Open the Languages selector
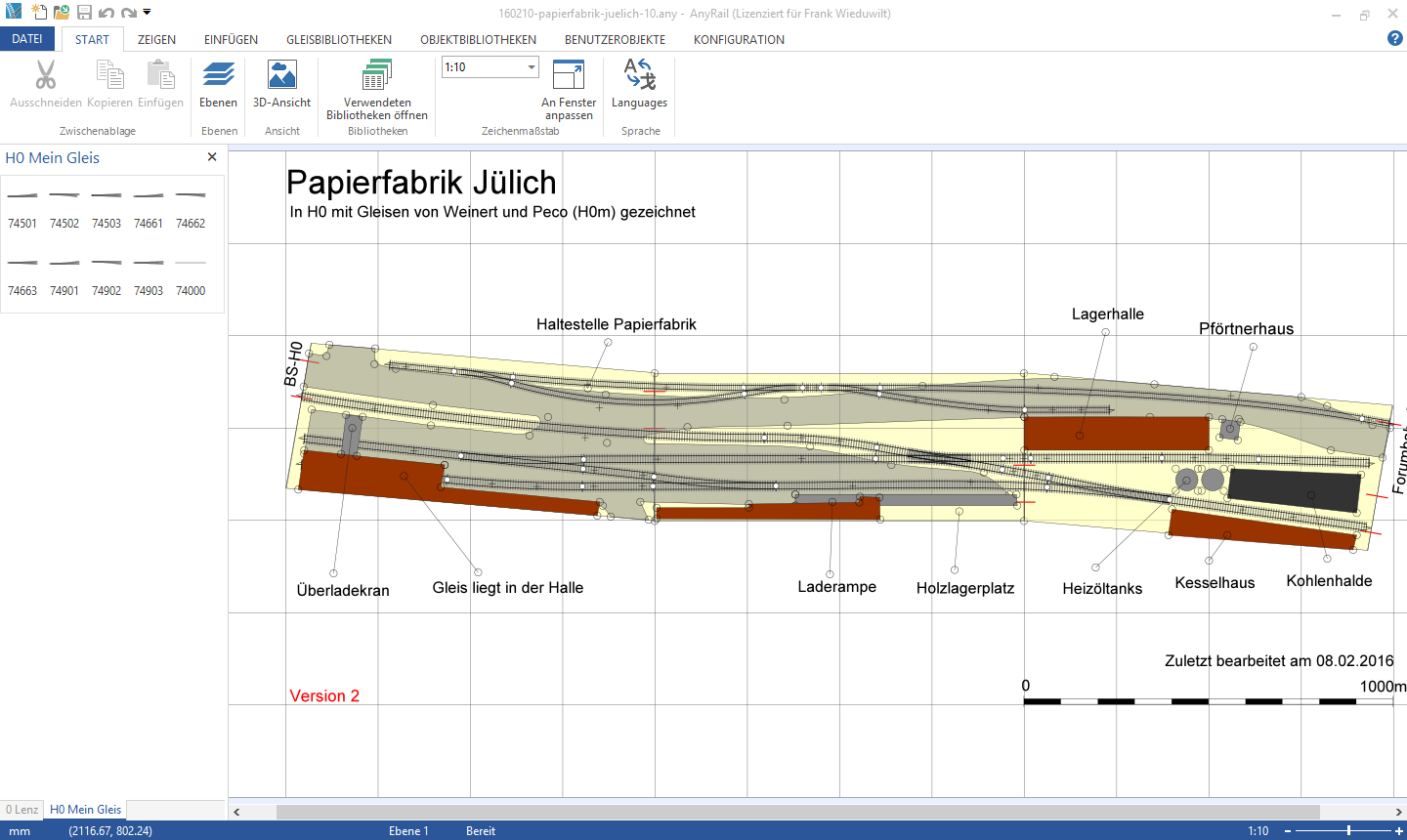Viewport: 1407px width, 840px height. 639,84
